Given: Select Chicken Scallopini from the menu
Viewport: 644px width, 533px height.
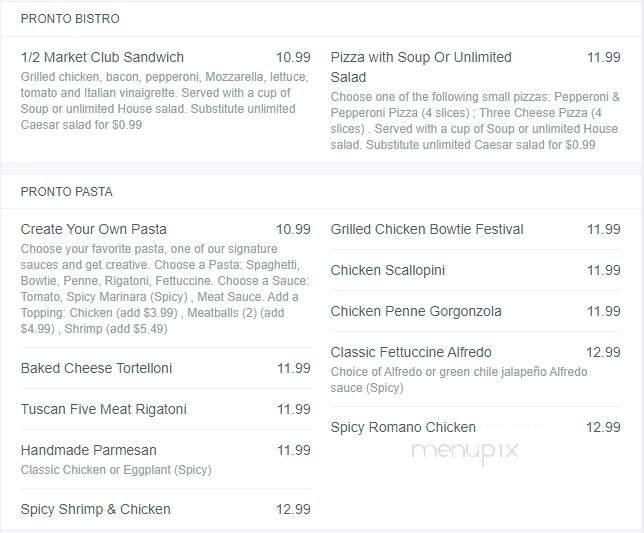Looking at the screenshot, I should (388, 270).
